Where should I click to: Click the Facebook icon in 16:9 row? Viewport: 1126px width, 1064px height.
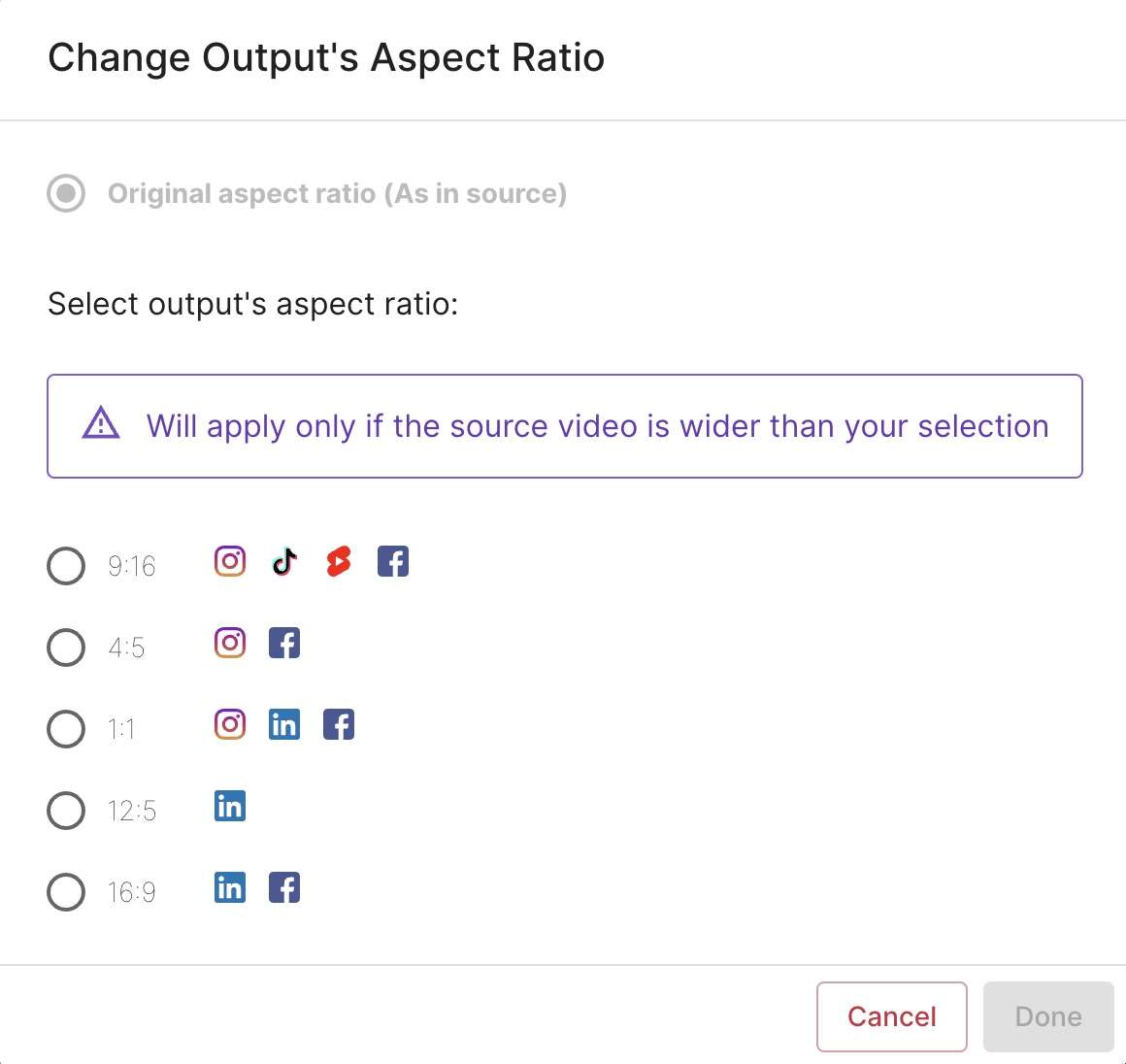point(284,887)
